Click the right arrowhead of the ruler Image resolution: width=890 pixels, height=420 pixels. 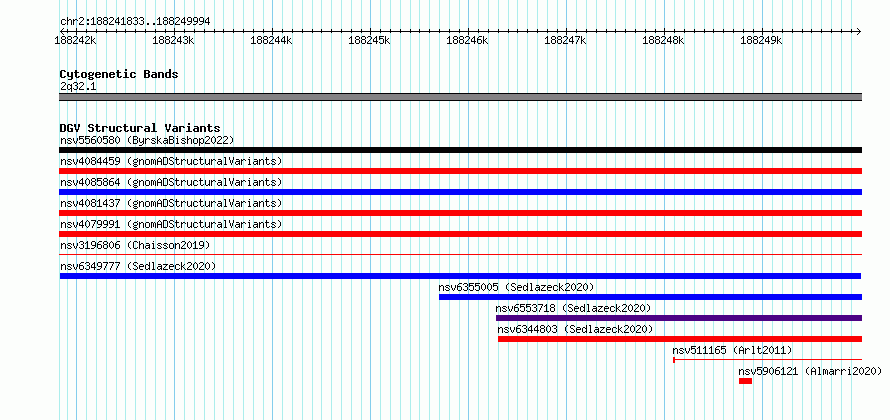(859, 31)
